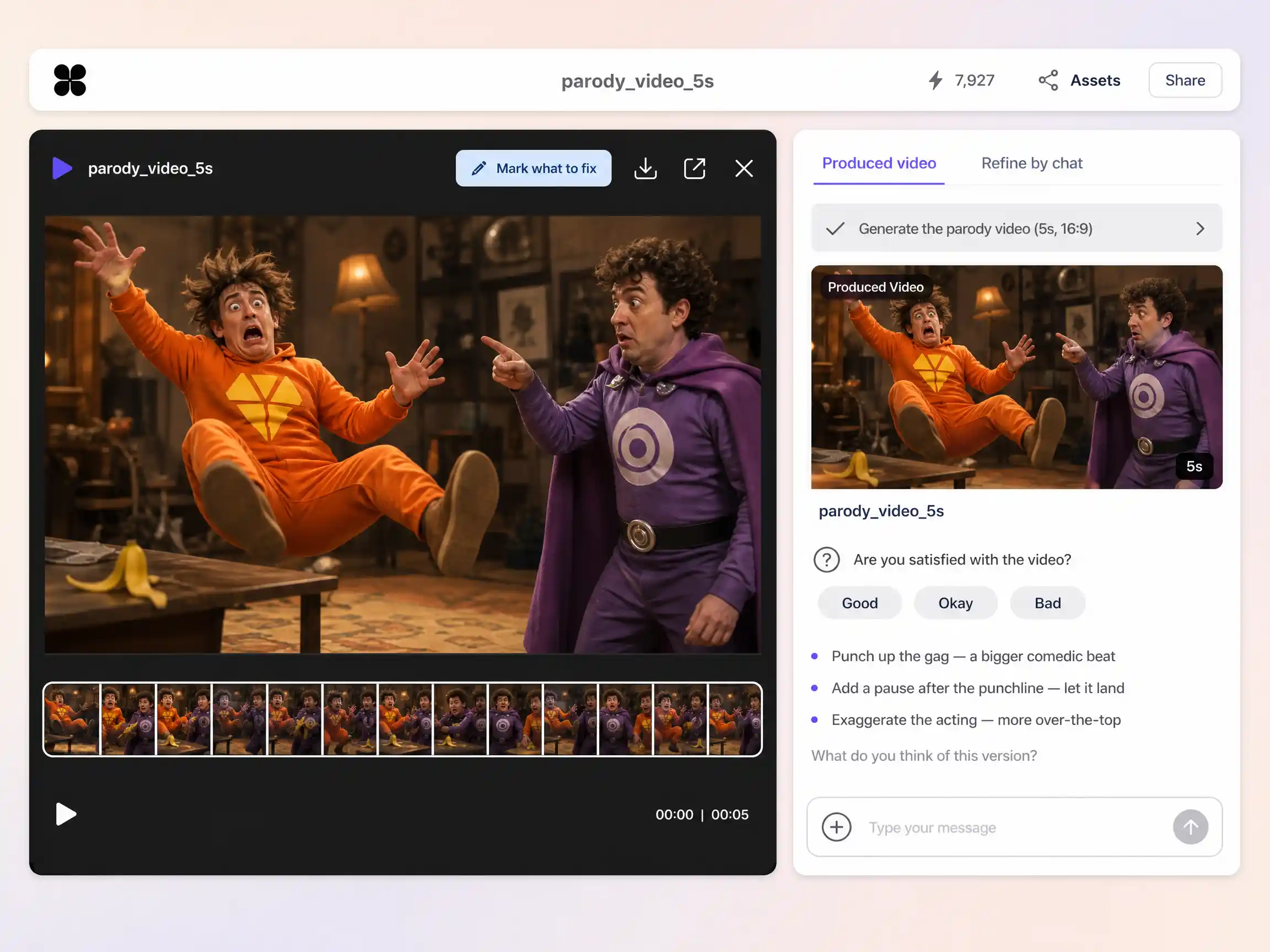Open the Assets panel
This screenshot has width=1270, height=952.
[x=1079, y=80]
